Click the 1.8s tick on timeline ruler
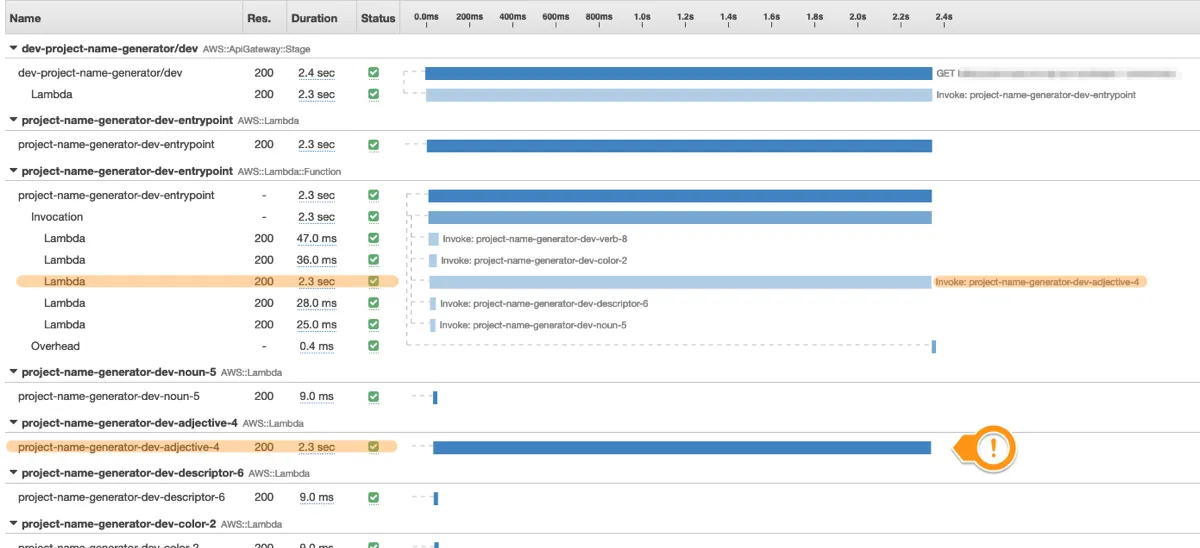The width and height of the screenshot is (1200, 548). 815,17
